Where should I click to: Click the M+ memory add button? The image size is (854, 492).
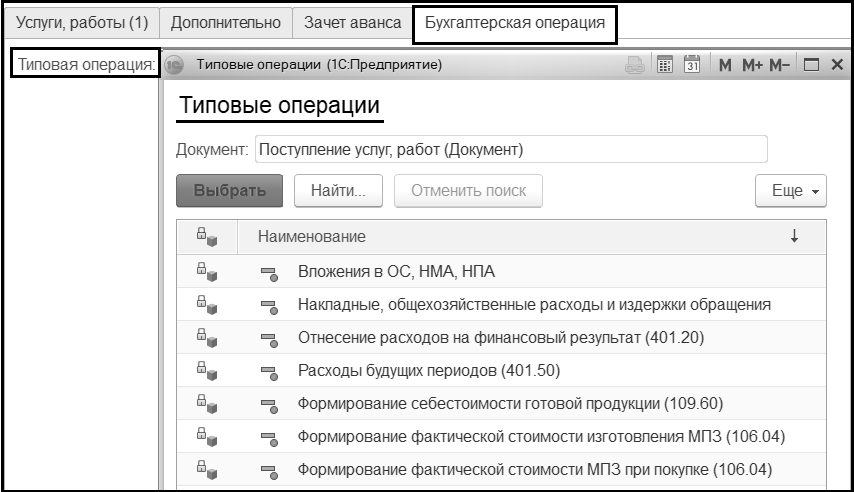(752, 65)
